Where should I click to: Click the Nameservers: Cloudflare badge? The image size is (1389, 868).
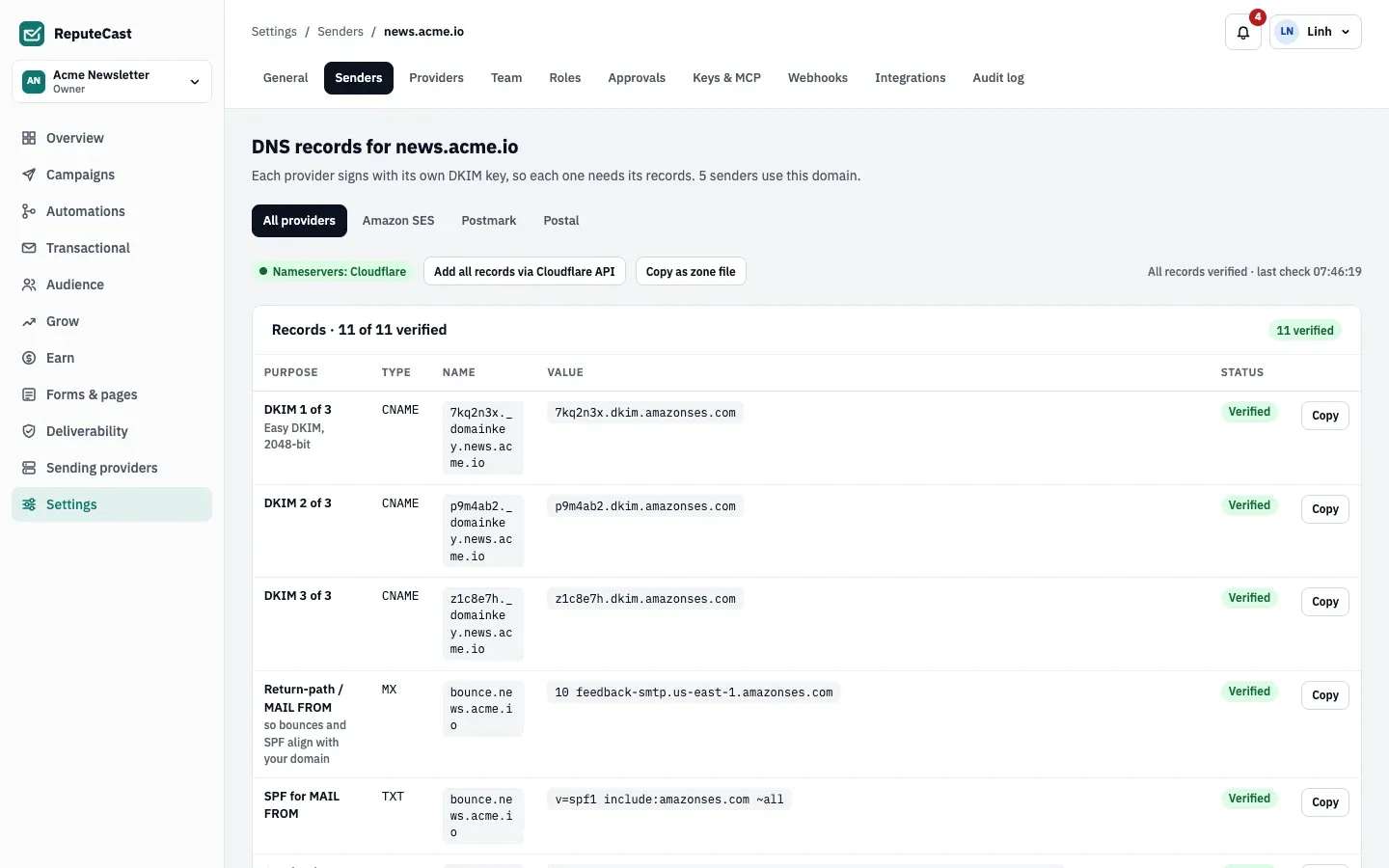(333, 272)
